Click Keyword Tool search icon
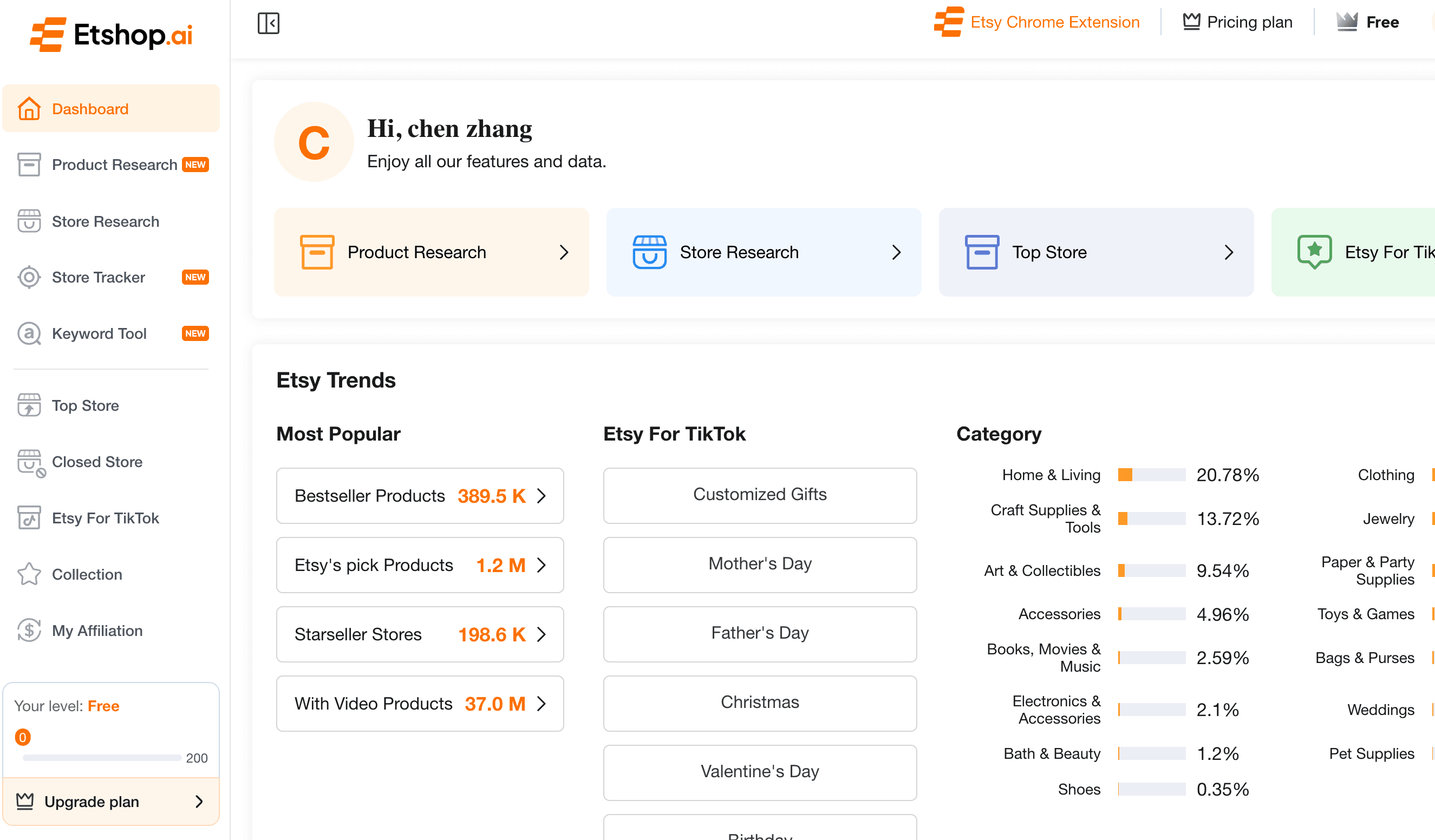Screen dimensions: 1435x840 29,333
